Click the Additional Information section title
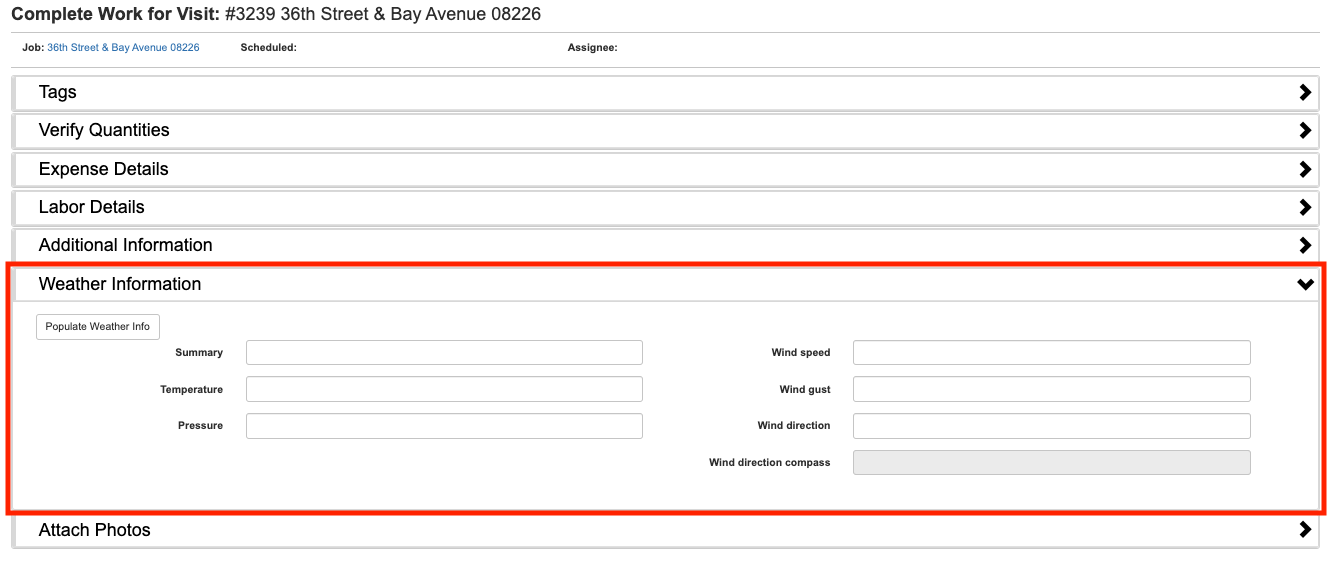This screenshot has width=1337, height=563. 126,245
